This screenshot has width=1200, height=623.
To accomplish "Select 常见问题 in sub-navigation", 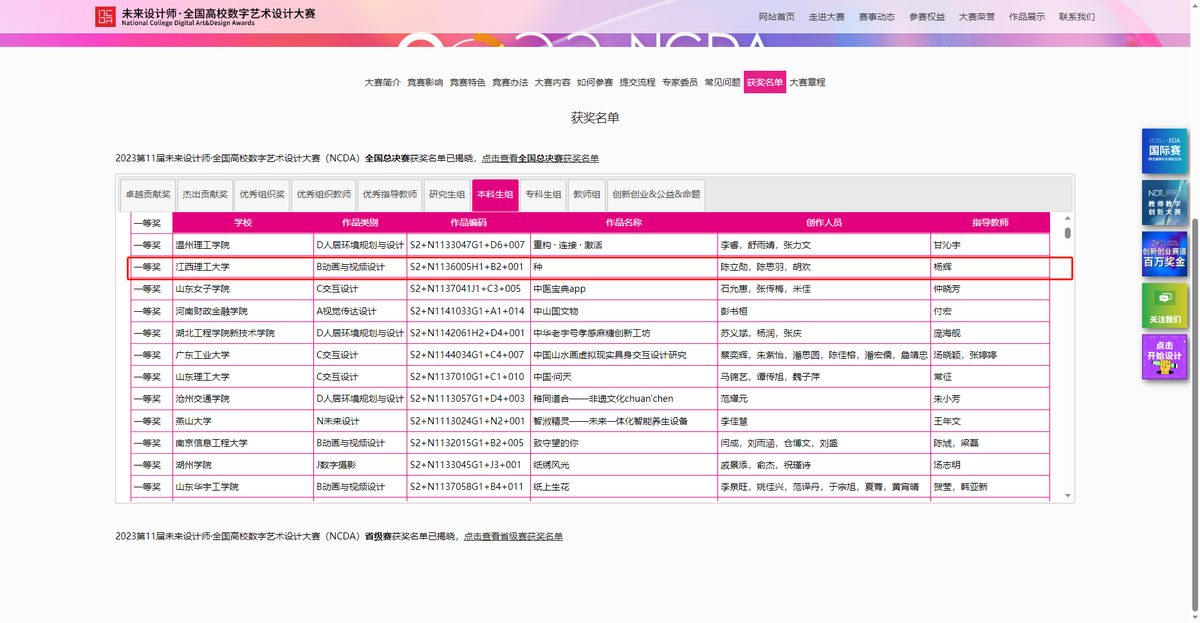I will 723,82.
